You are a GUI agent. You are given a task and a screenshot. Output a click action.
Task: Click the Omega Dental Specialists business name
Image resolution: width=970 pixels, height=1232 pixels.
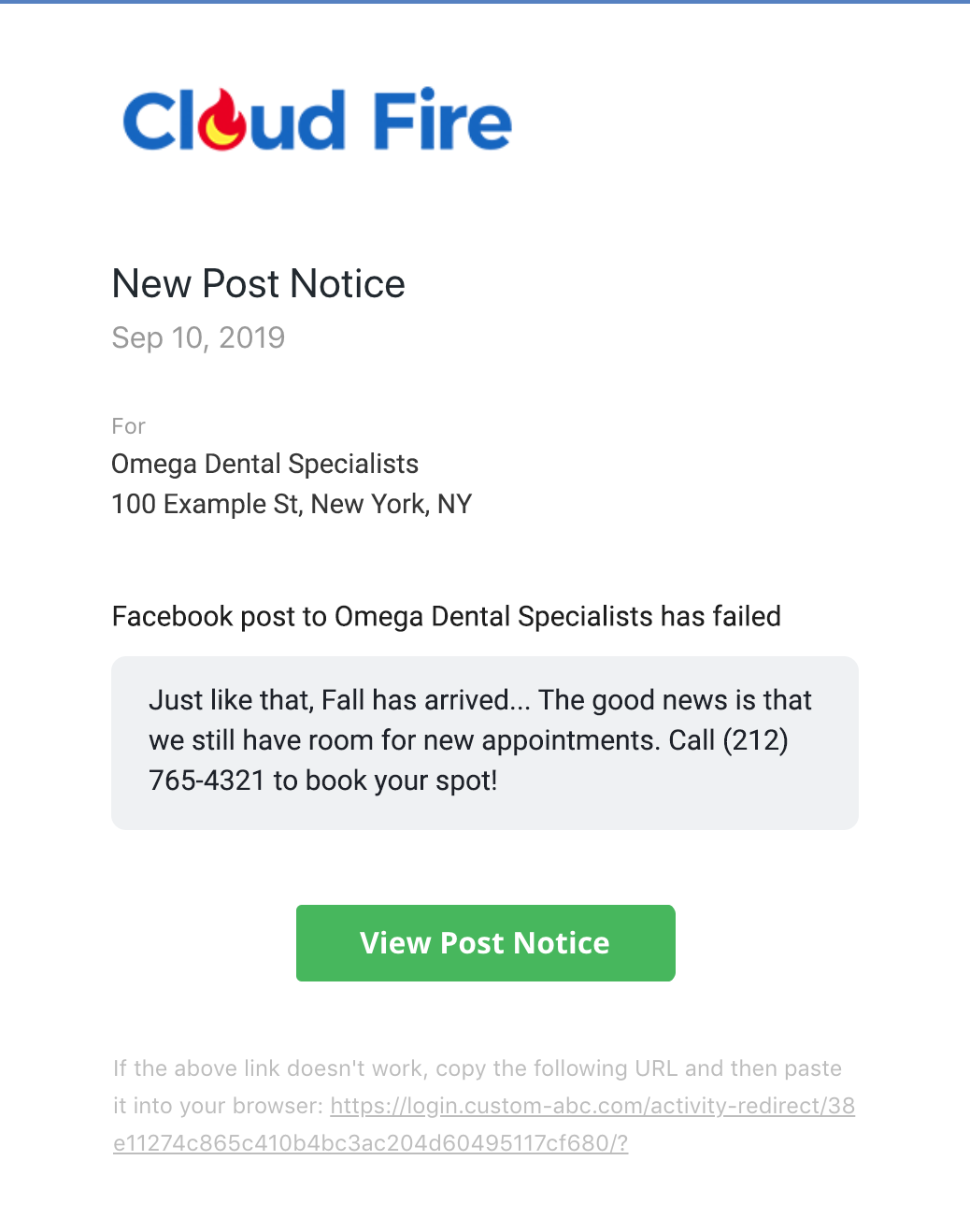tap(265, 464)
